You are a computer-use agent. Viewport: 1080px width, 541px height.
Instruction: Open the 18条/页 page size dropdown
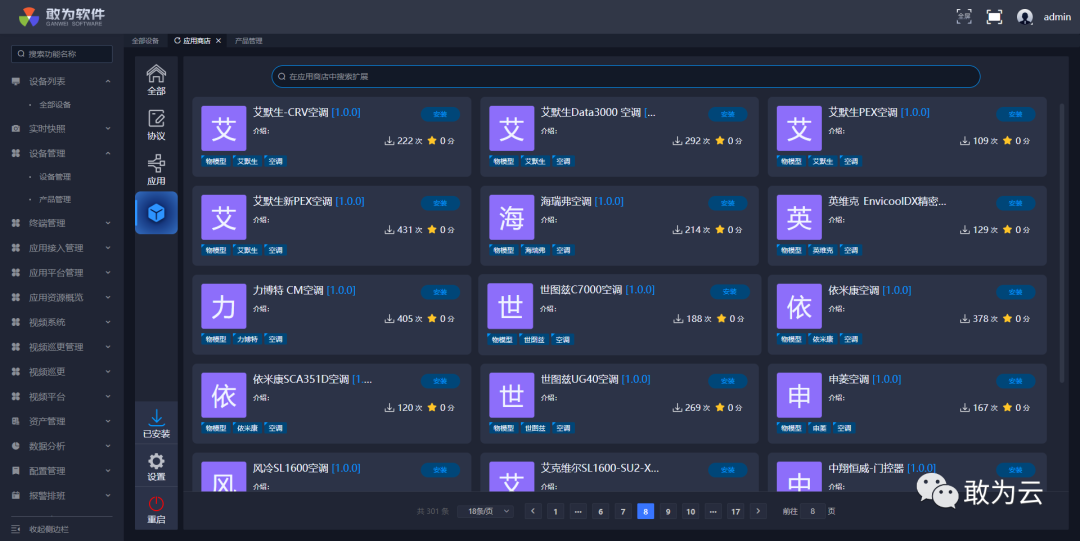click(x=486, y=511)
